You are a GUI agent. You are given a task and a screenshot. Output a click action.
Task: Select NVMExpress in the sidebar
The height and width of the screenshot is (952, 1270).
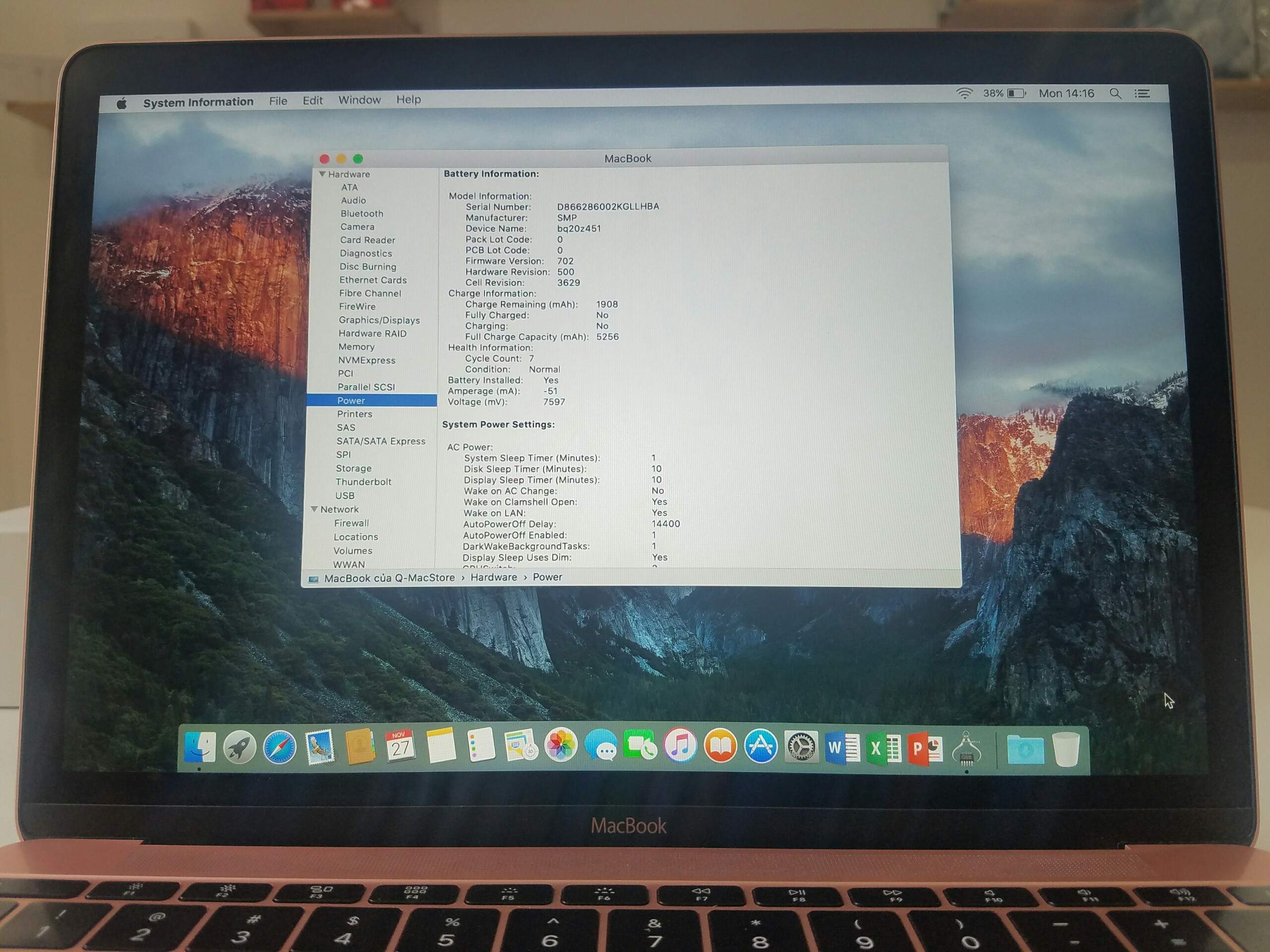click(x=366, y=360)
